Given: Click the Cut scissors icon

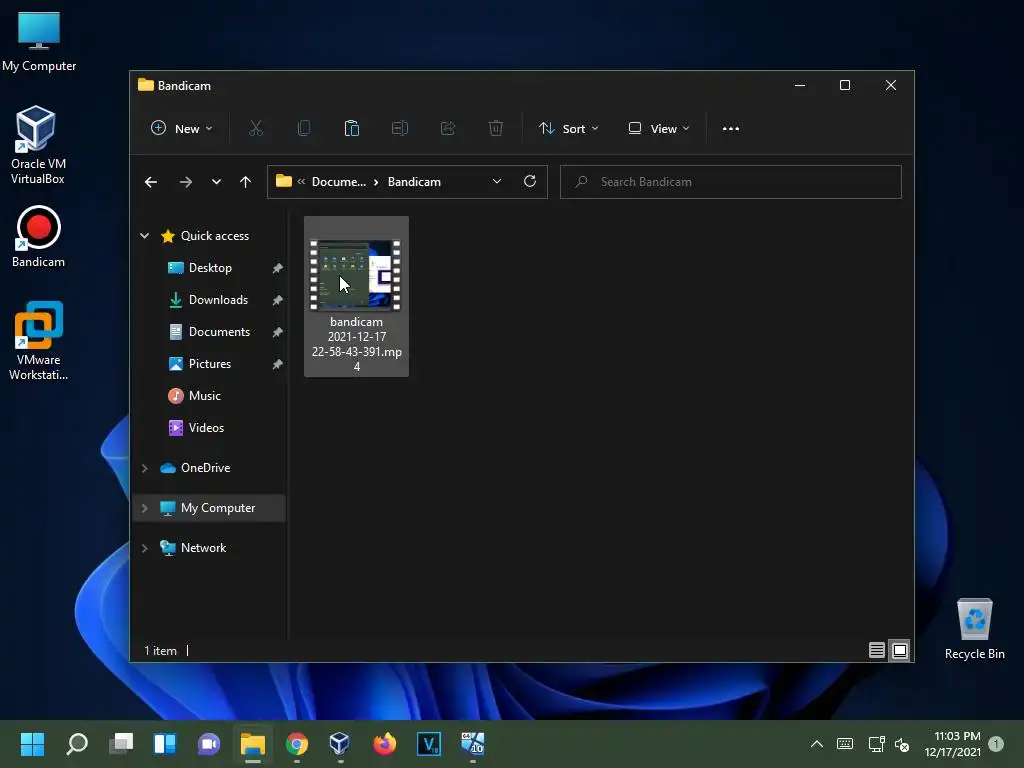Looking at the screenshot, I should click(x=256, y=129).
